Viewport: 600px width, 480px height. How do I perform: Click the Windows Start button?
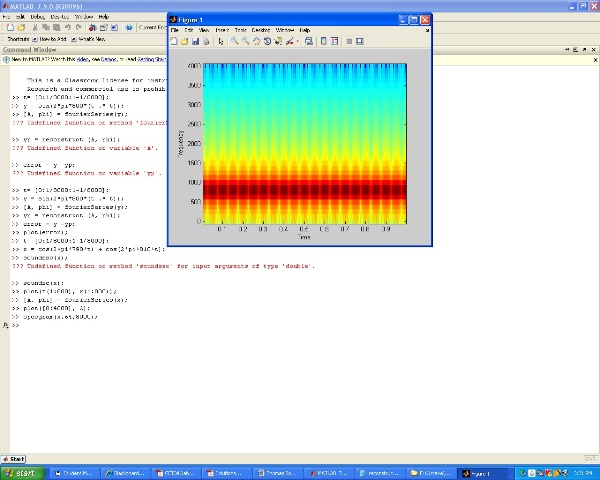[x=20, y=472]
